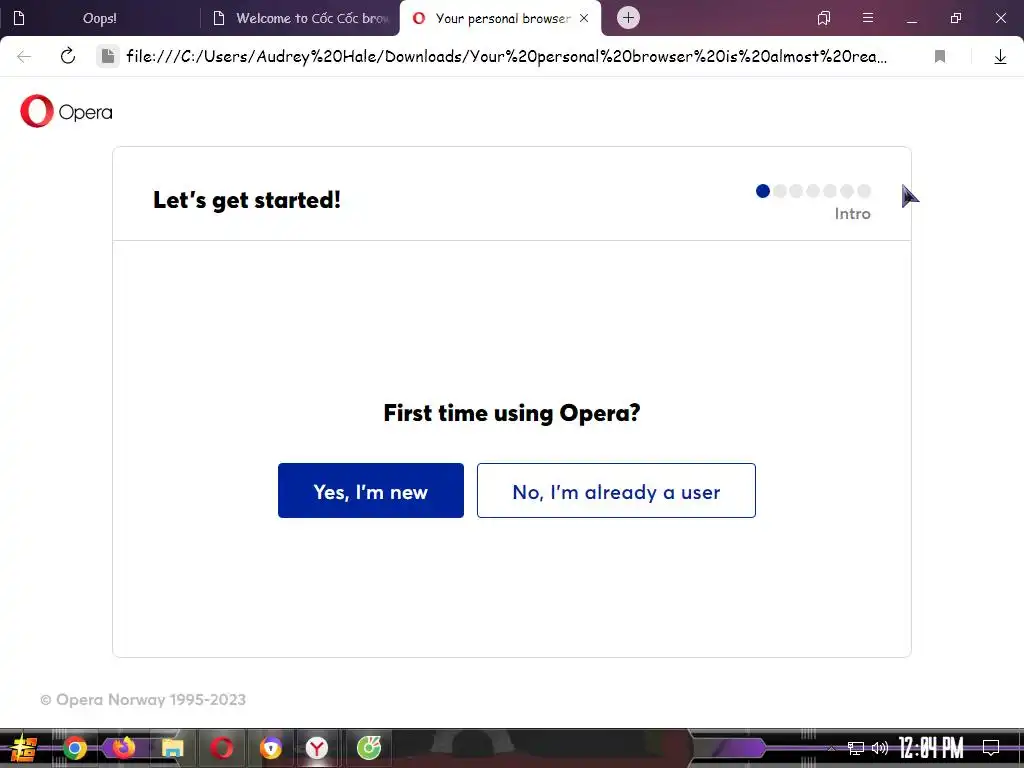The height and width of the screenshot is (768, 1024).
Task: Open the tab manager icon in the title bar
Action: 824,18
